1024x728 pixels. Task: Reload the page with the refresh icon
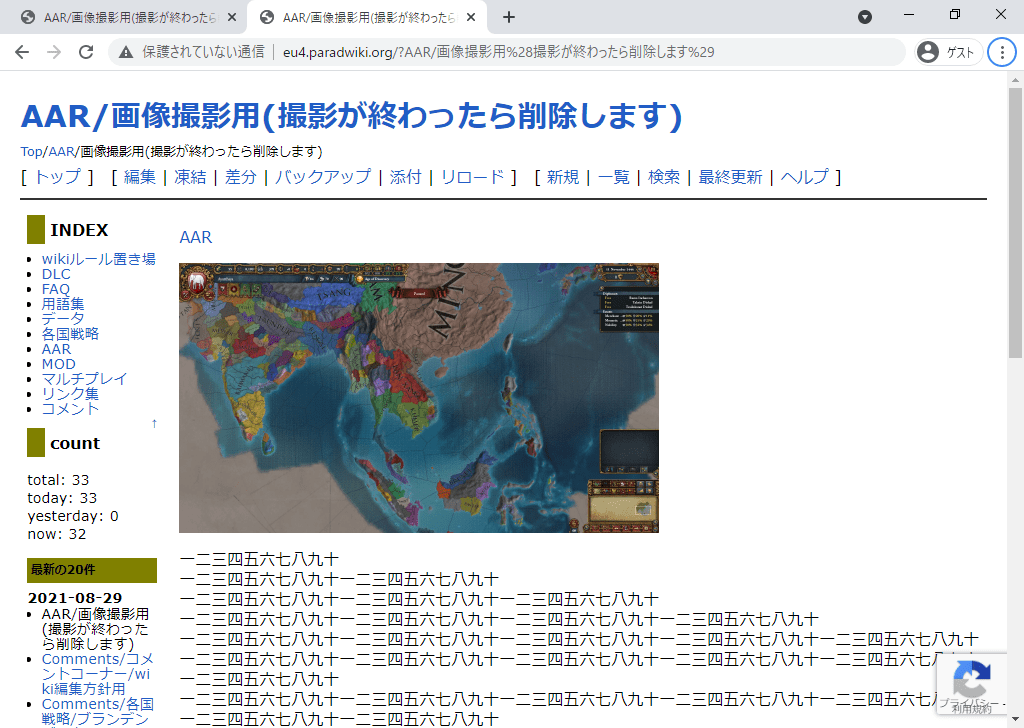[86, 52]
